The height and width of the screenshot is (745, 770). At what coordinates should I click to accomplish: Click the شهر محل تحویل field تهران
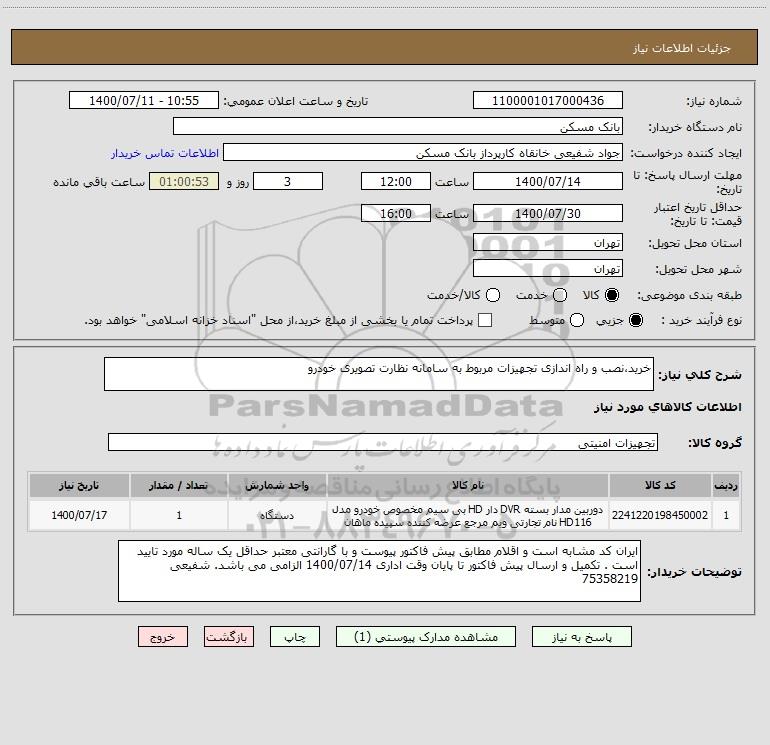pyautogui.click(x=548, y=268)
